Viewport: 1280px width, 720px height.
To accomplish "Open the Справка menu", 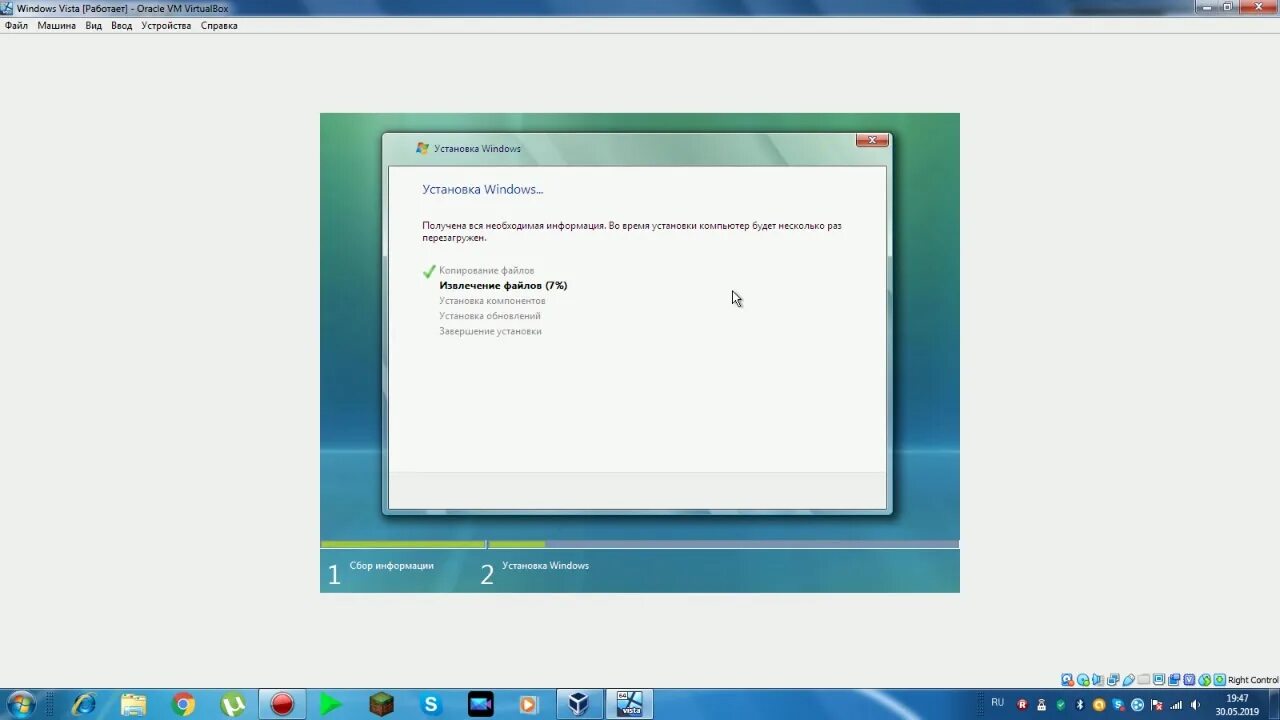I will (219, 25).
